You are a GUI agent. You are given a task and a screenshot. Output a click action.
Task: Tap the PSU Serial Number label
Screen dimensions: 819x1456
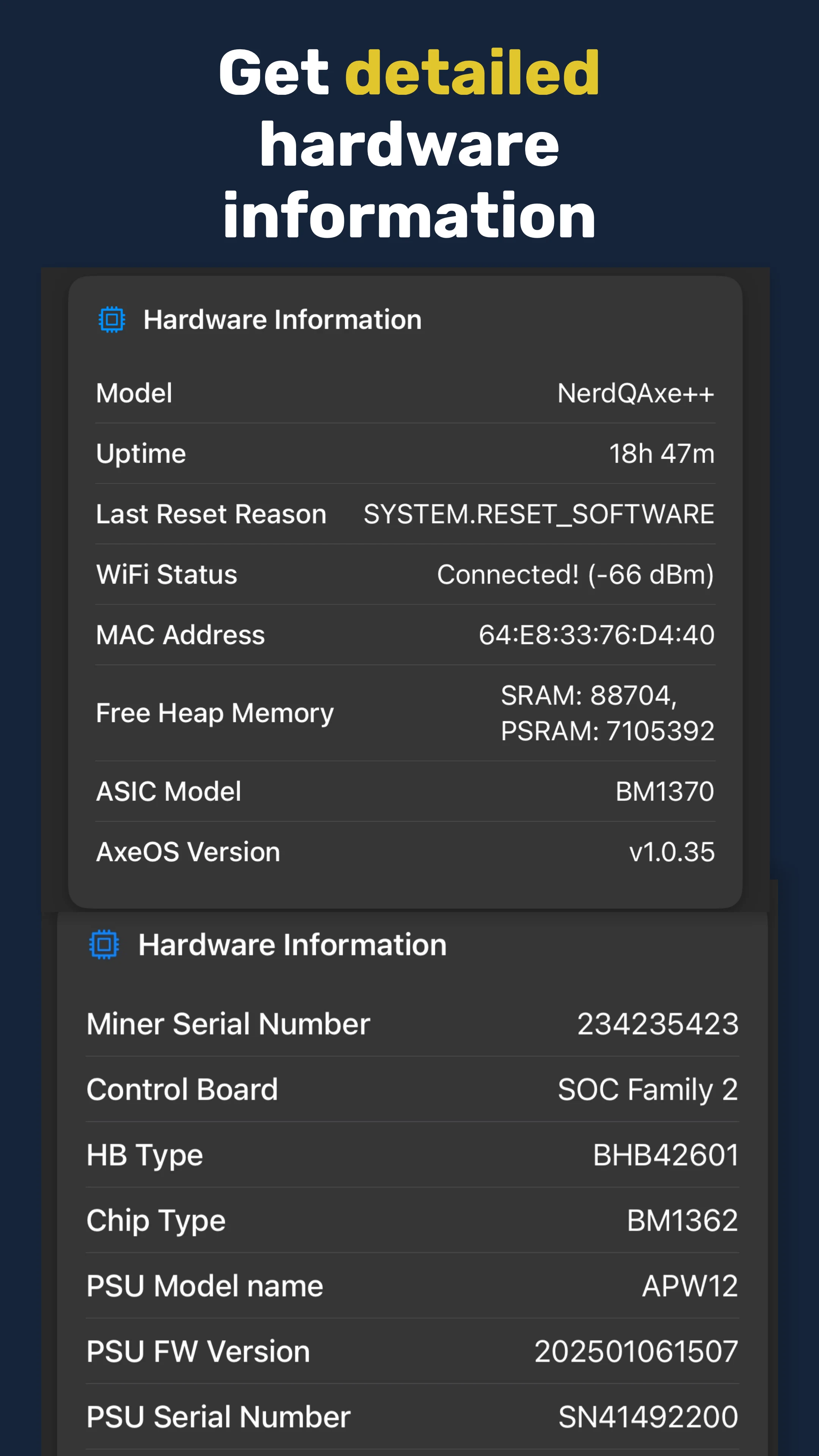coord(219,1417)
